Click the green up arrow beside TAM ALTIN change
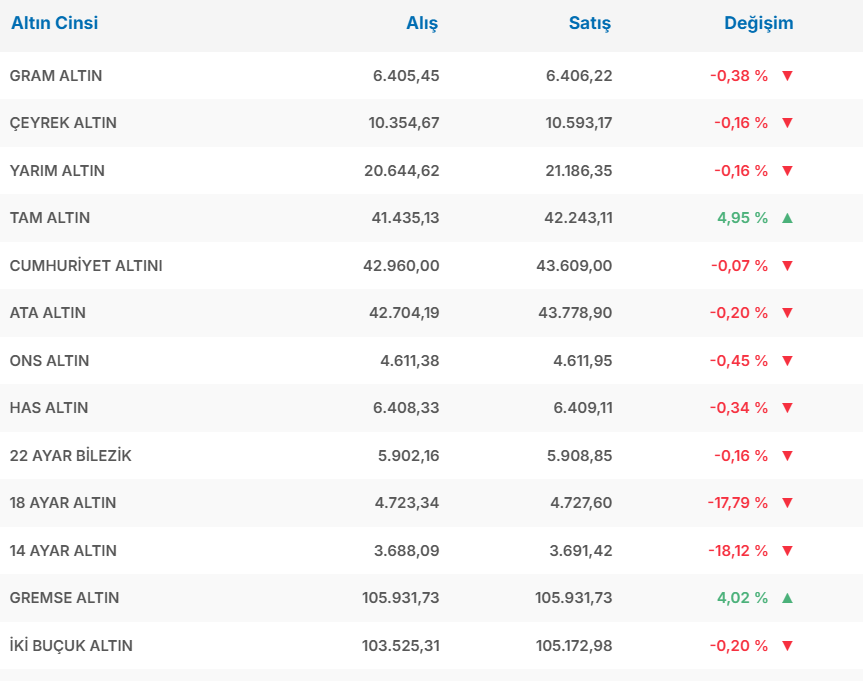The width and height of the screenshot is (863, 681). 787,218
